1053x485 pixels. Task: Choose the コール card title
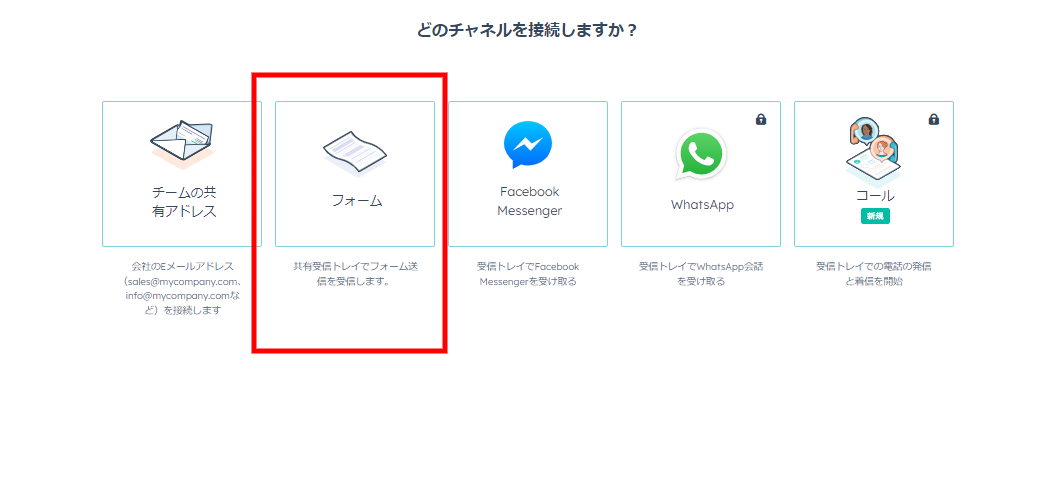point(874,196)
